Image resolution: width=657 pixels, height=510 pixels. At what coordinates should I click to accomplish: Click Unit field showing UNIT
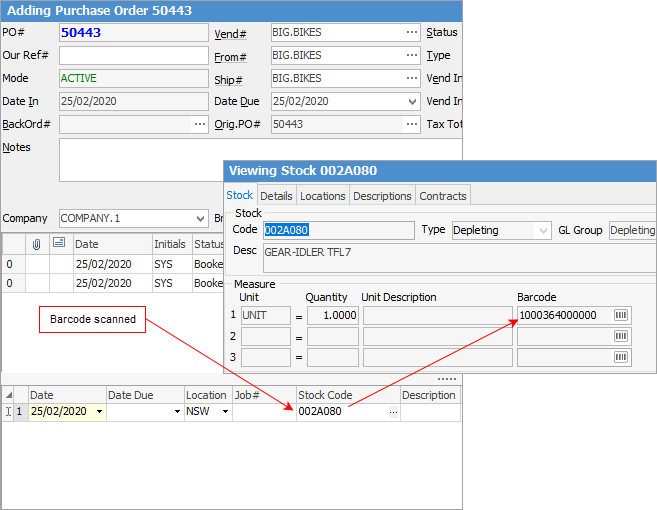click(x=266, y=315)
